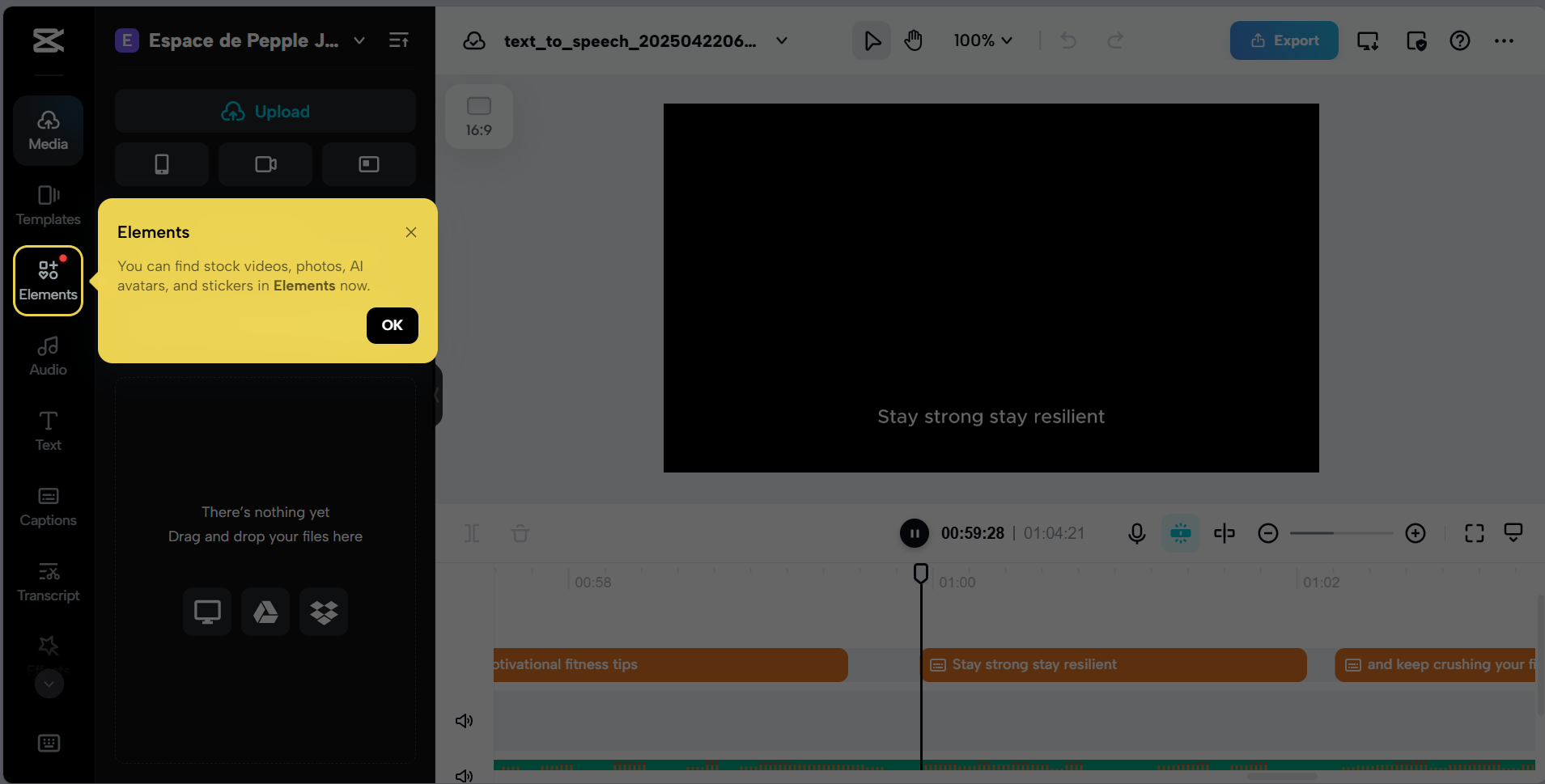The width and height of the screenshot is (1545, 784).
Task: Open the Captions panel
Action: (49, 507)
